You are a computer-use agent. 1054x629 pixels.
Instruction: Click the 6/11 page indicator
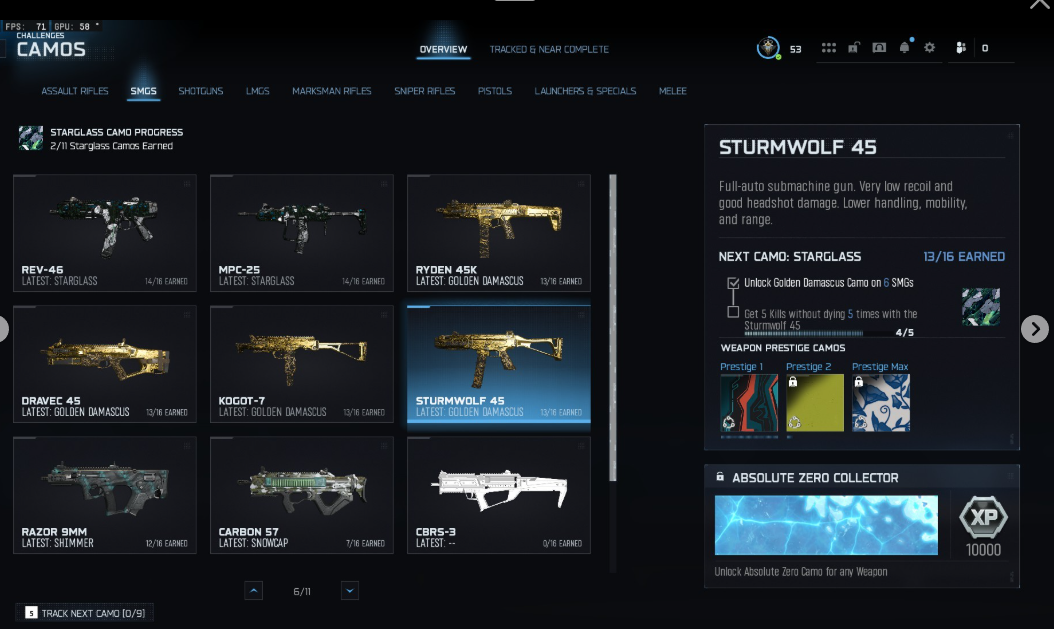point(302,591)
